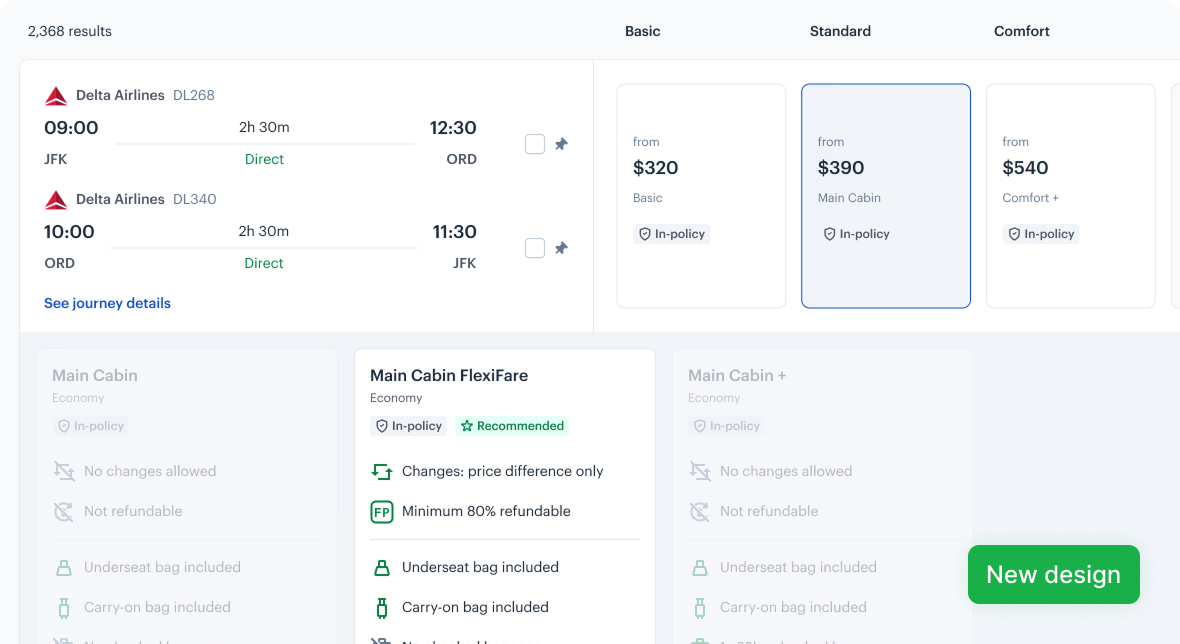
Task: Pin the DL268 outbound flight
Action: click(x=561, y=144)
